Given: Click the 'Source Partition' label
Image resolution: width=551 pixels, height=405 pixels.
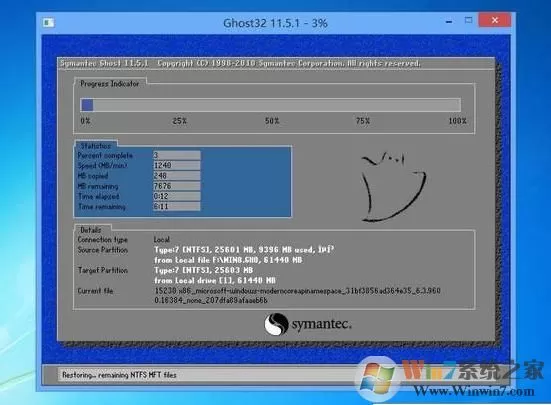Looking at the screenshot, I should coord(103,250).
